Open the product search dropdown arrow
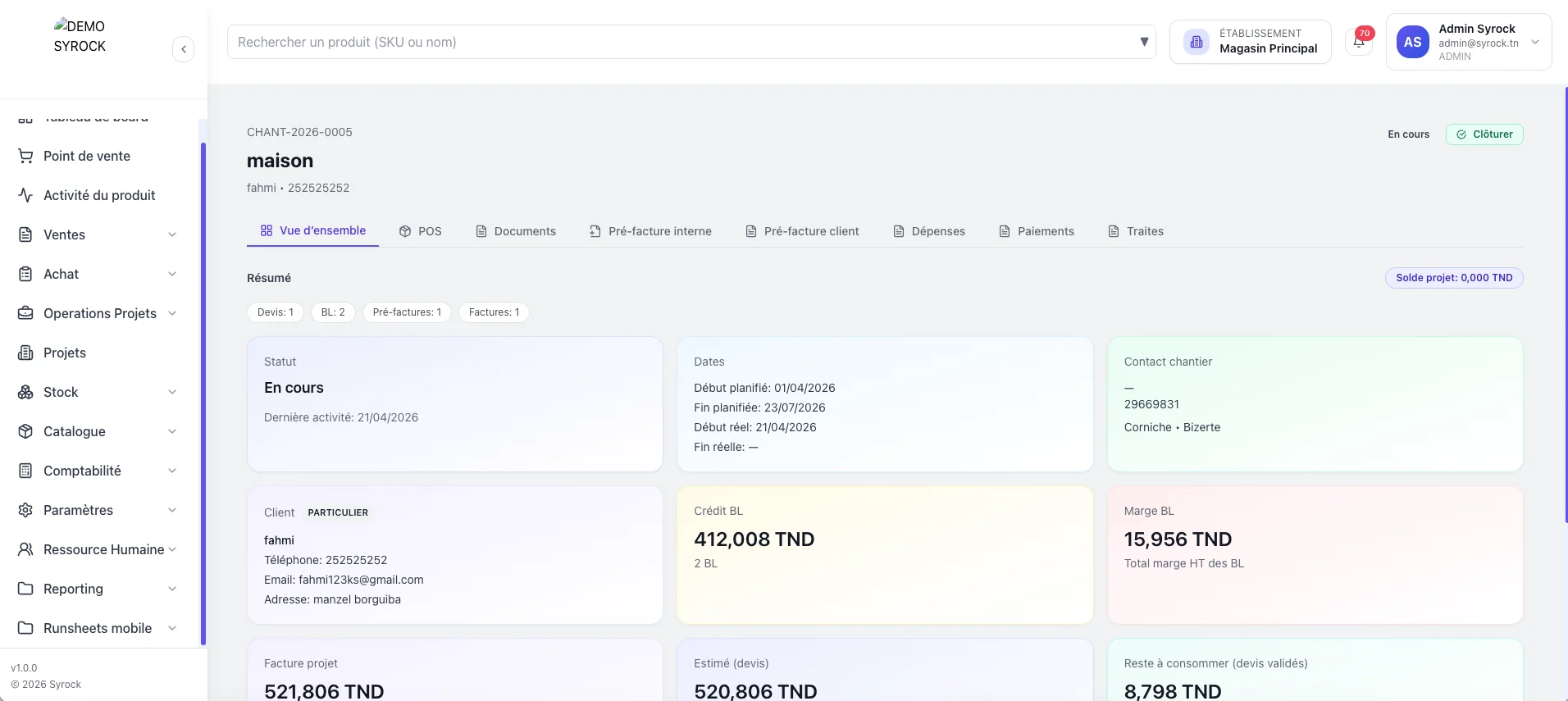Viewport: 1568px width, 701px height. click(1144, 42)
